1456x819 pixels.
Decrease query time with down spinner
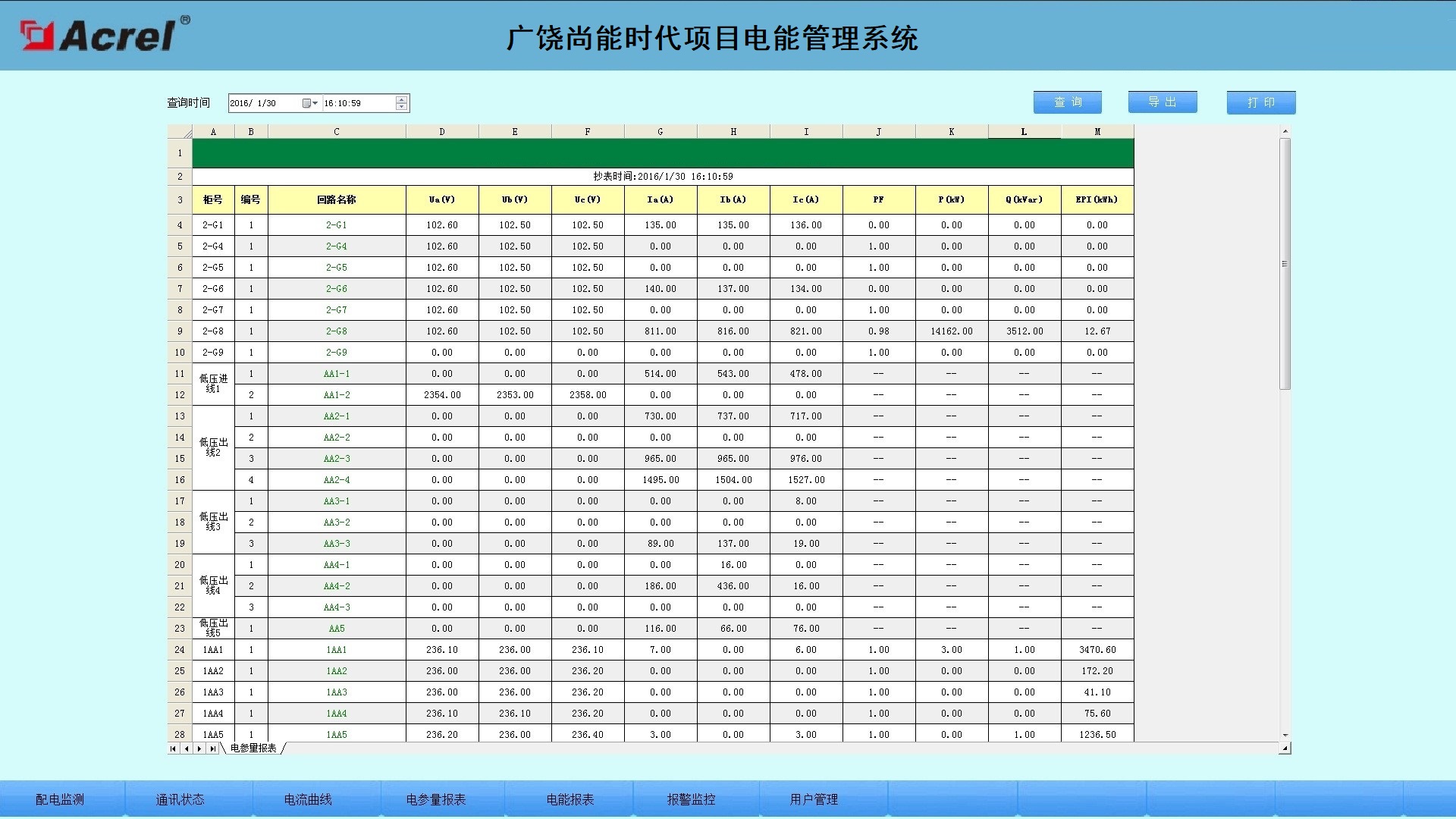pyautogui.click(x=401, y=107)
